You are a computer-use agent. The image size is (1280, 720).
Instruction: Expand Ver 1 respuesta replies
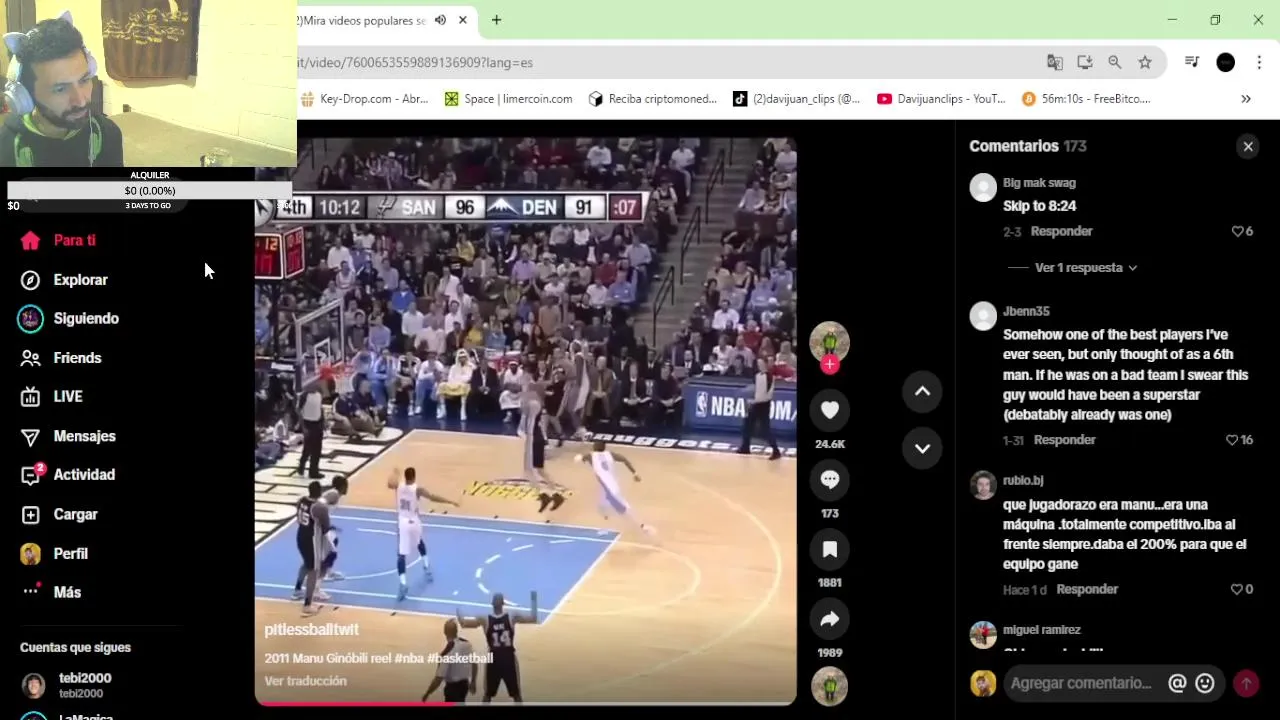click(1086, 268)
